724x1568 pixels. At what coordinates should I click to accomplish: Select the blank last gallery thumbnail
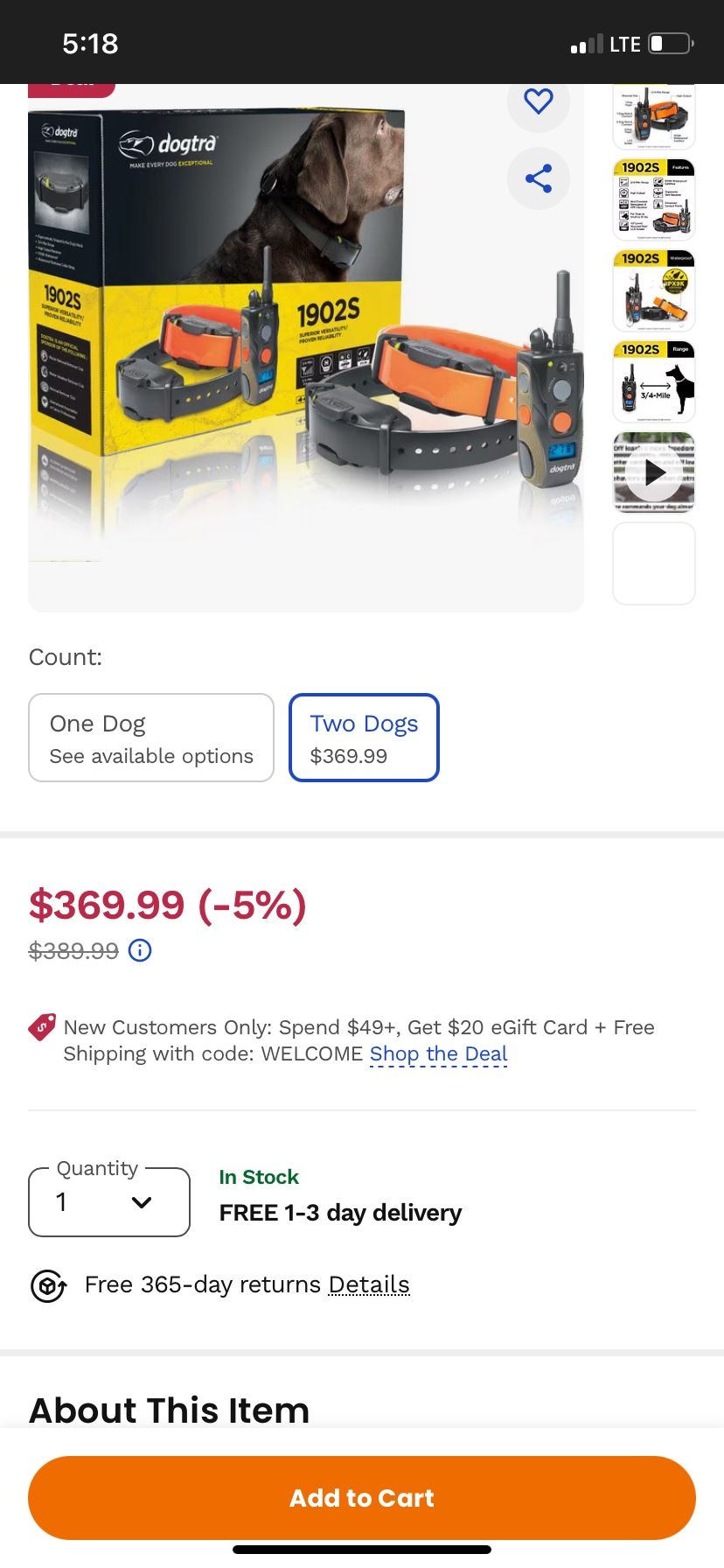pyautogui.click(x=654, y=563)
